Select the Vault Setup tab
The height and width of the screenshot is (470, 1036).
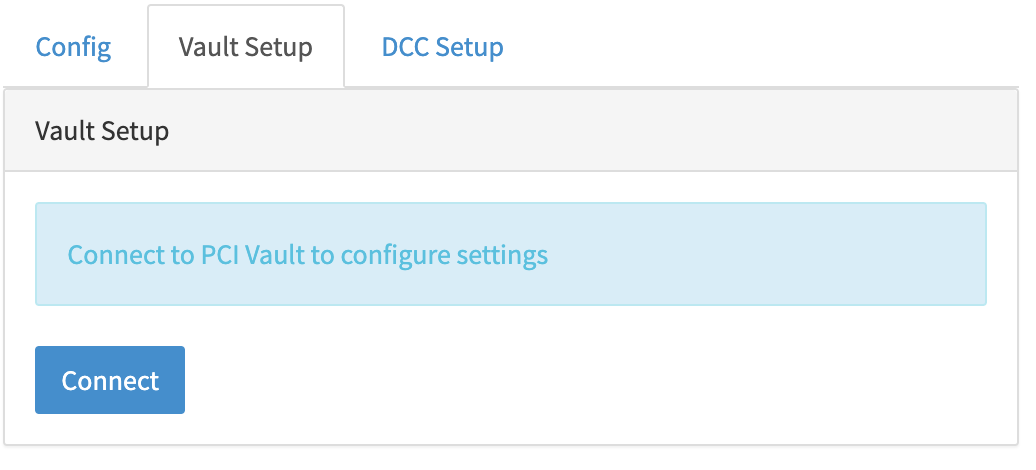point(245,47)
